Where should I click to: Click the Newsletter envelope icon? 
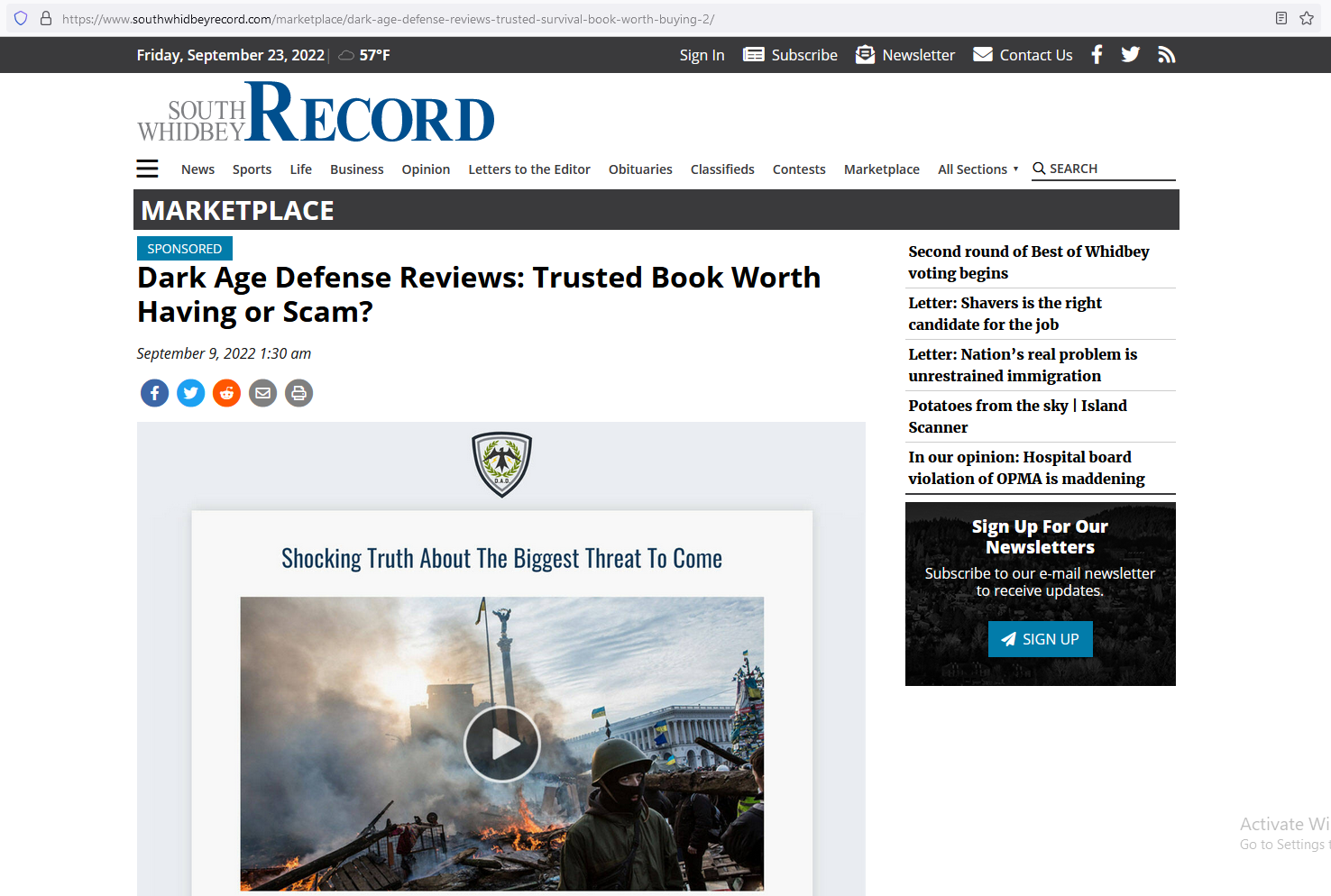point(865,55)
